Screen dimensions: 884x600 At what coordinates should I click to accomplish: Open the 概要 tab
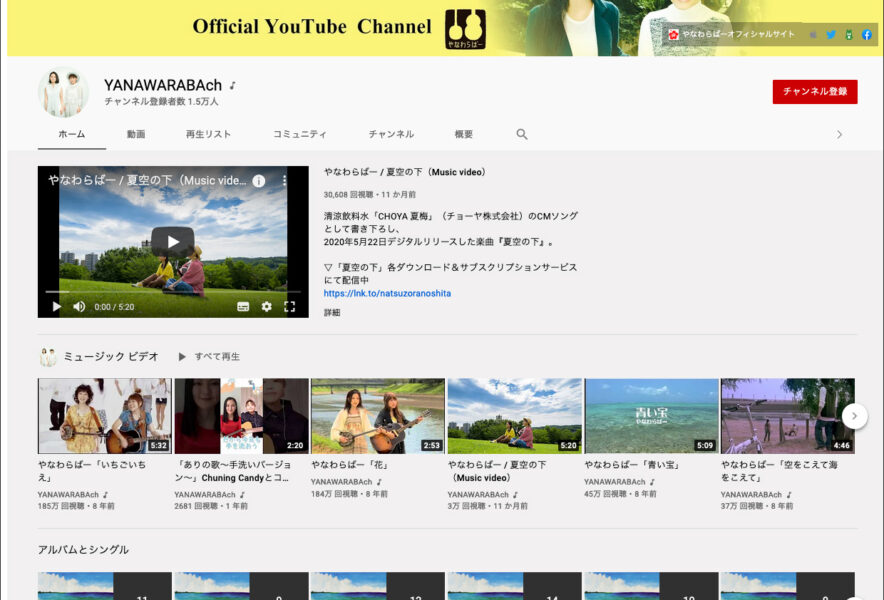click(463, 134)
